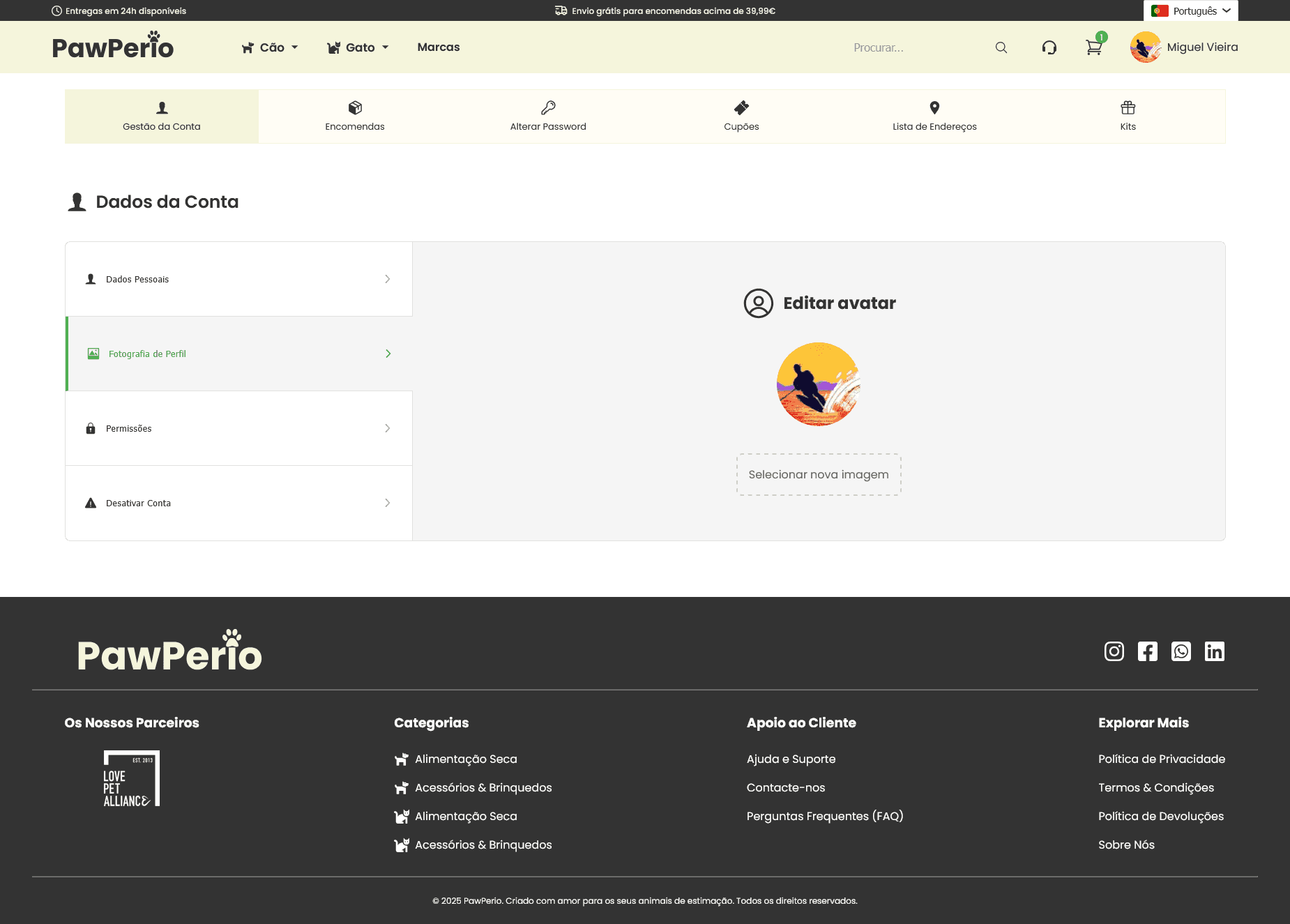This screenshot has height=924, width=1290.
Task: Open the Lista de Endereços tab
Action: pos(934,116)
